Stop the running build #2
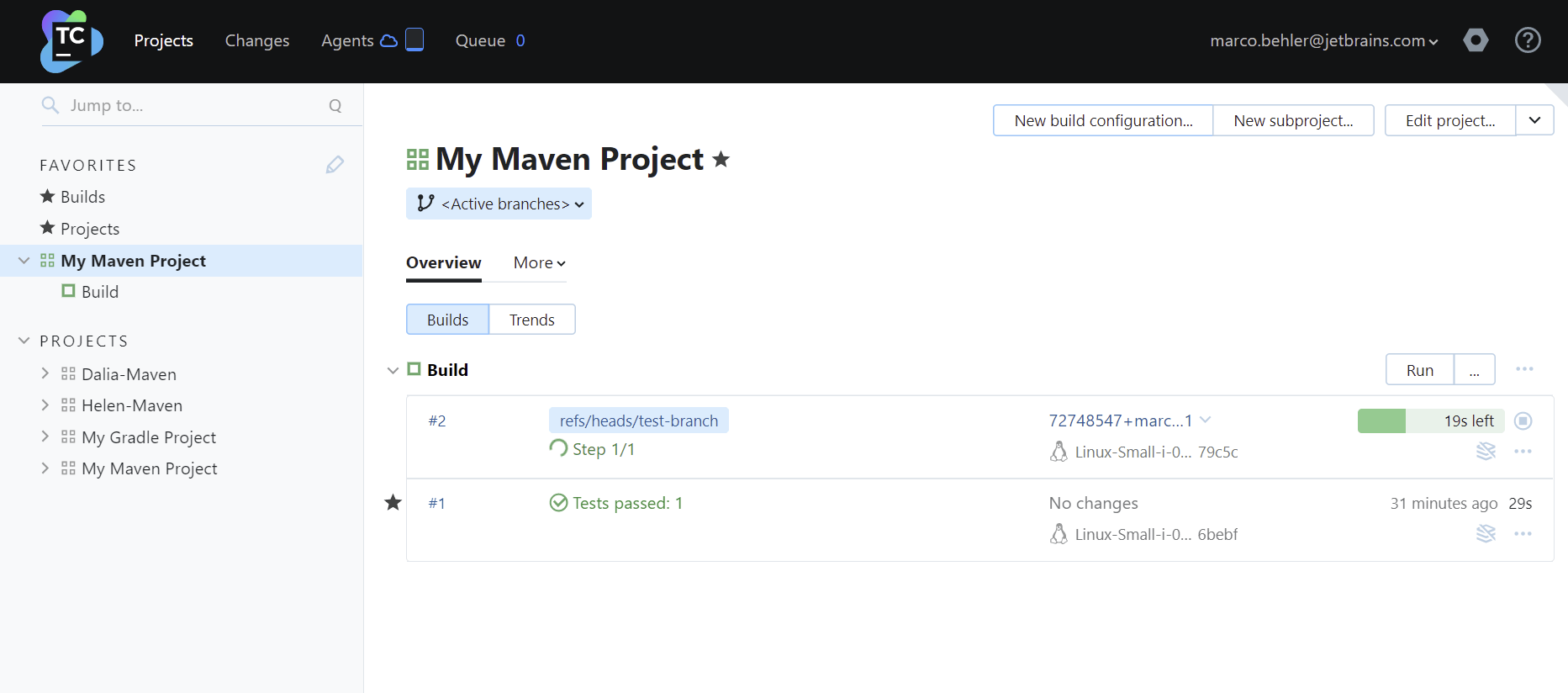This screenshot has height=693, width=1568. point(1523,421)
